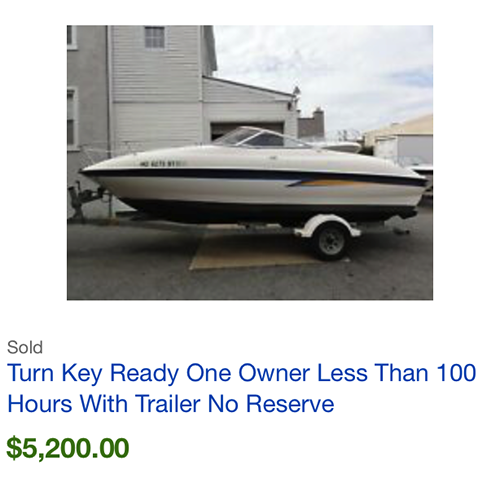
Task: Open the boat listing thumbnail photo
Action: [250, 162]
